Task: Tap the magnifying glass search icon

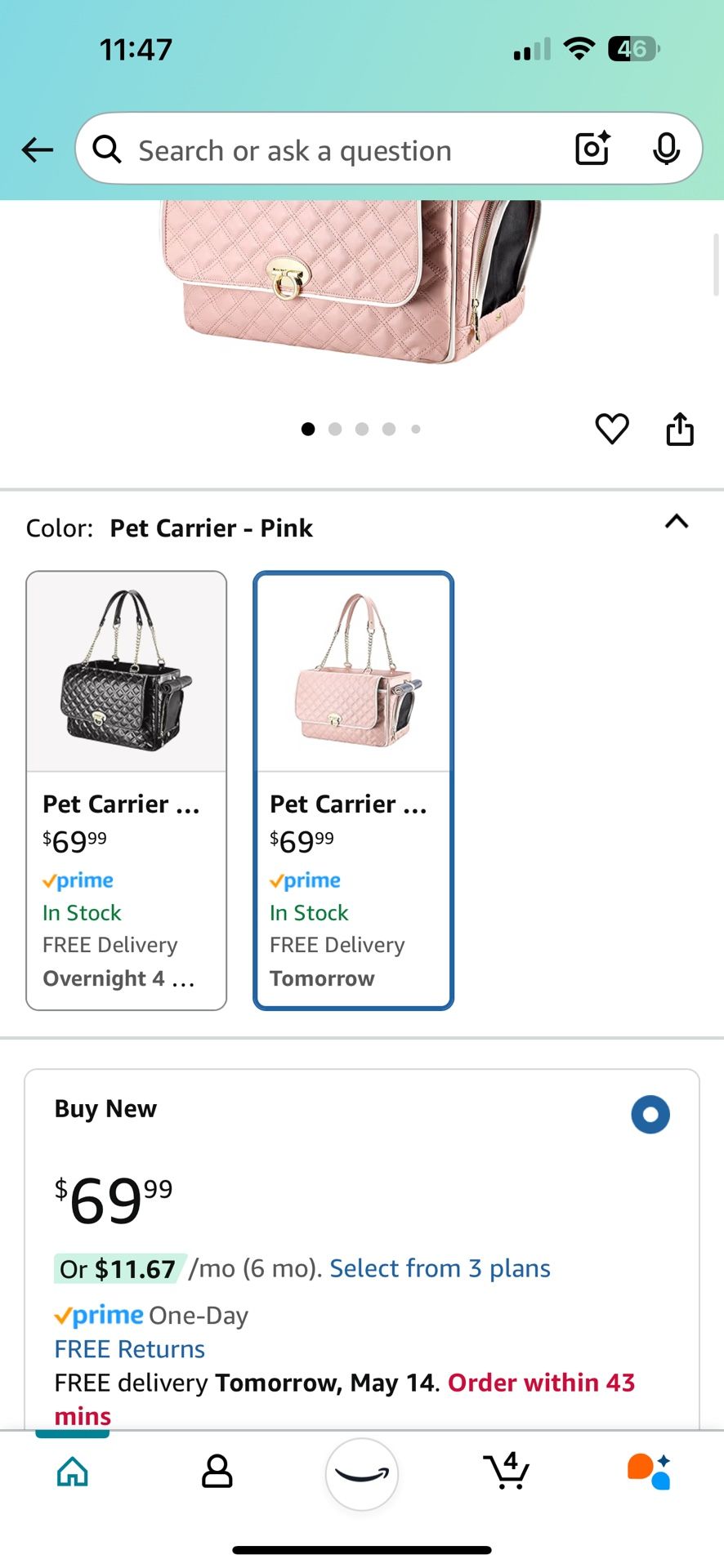Action: [107, 149]
